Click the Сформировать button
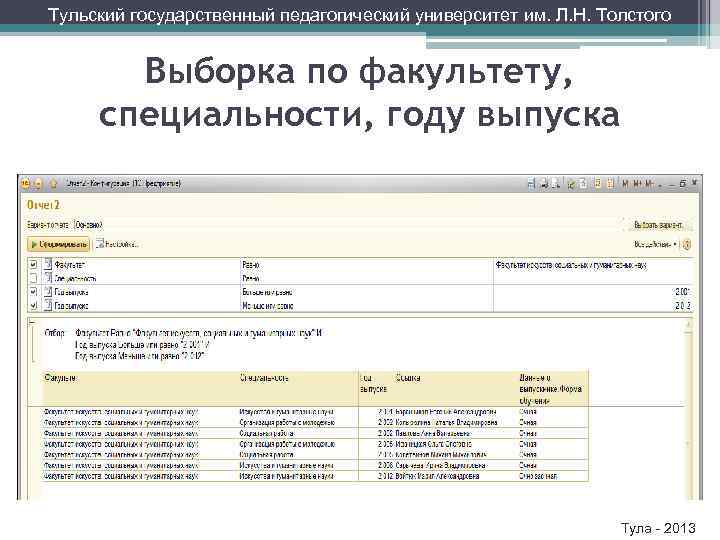 click(x=58, y=244)
